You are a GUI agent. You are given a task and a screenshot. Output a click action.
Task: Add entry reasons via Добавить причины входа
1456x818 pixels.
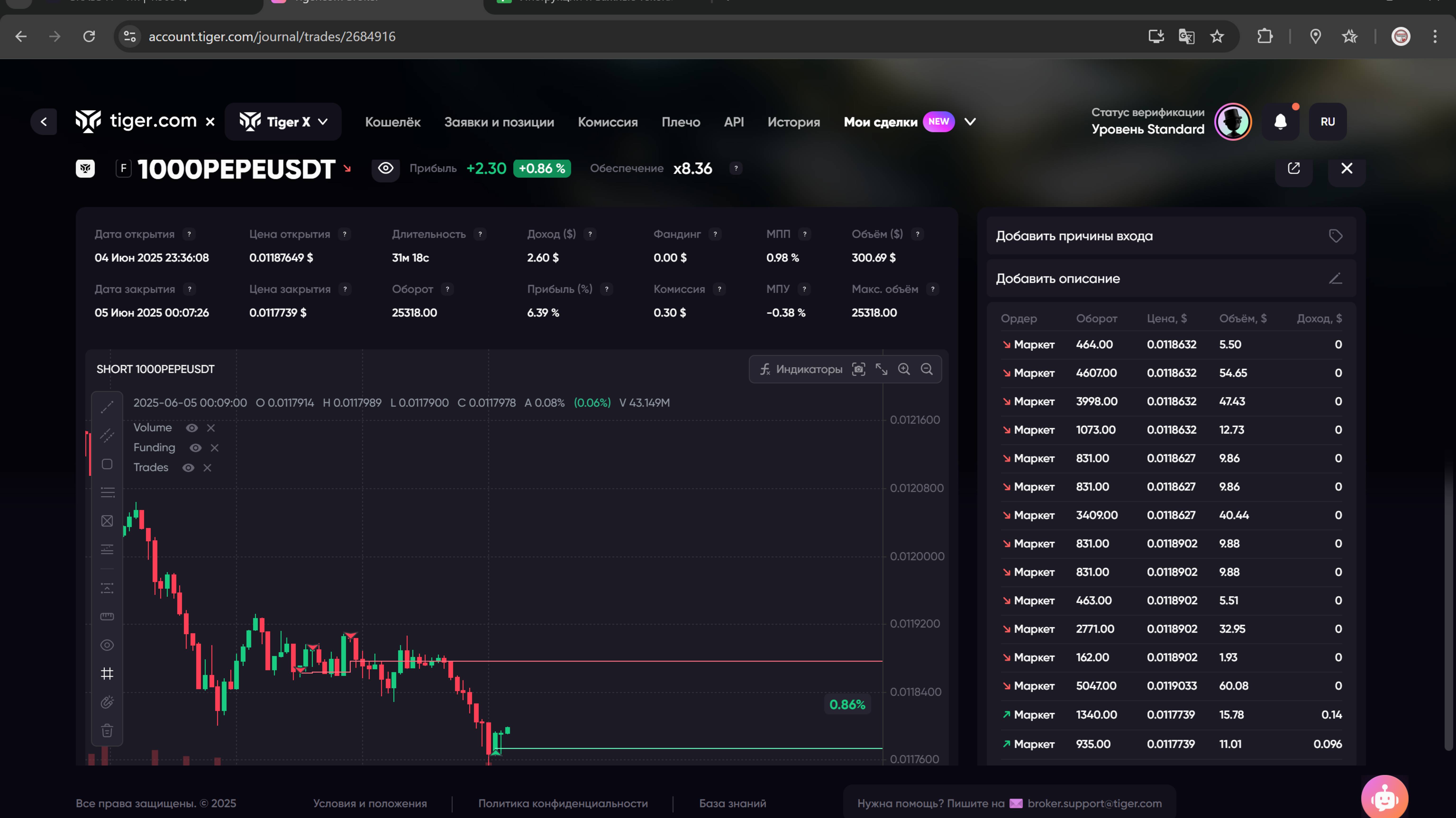1171,236
